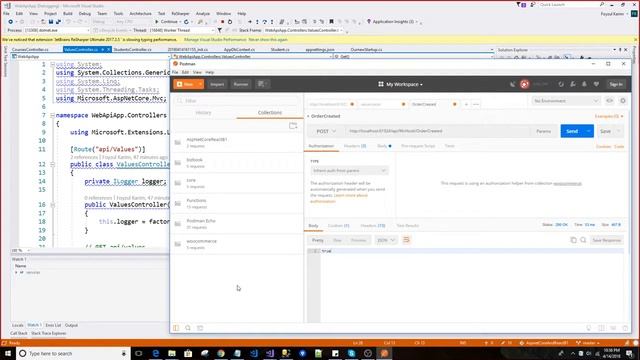The width and height of the screenshot is (640, 360).
Task: Open Microsoft Edge from the taskbar
Action: coord(156,353)
